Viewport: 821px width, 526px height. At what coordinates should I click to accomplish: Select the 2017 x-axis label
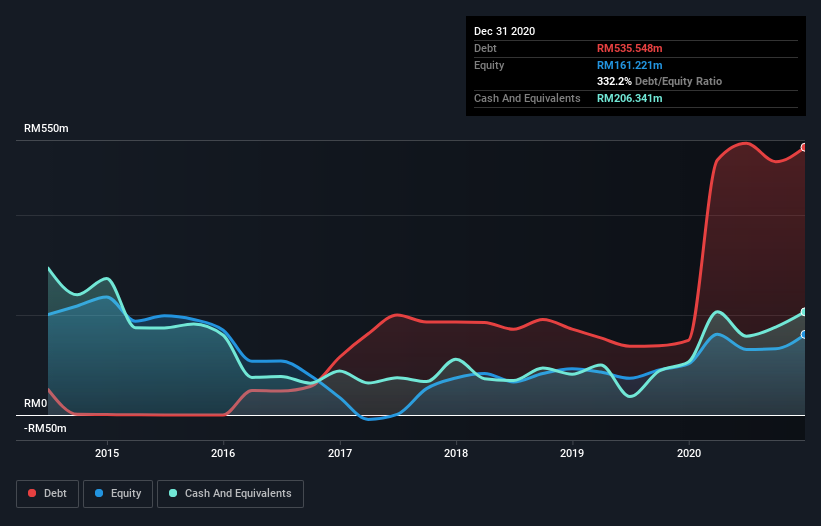pyautogui.click(x=340, y=453)
